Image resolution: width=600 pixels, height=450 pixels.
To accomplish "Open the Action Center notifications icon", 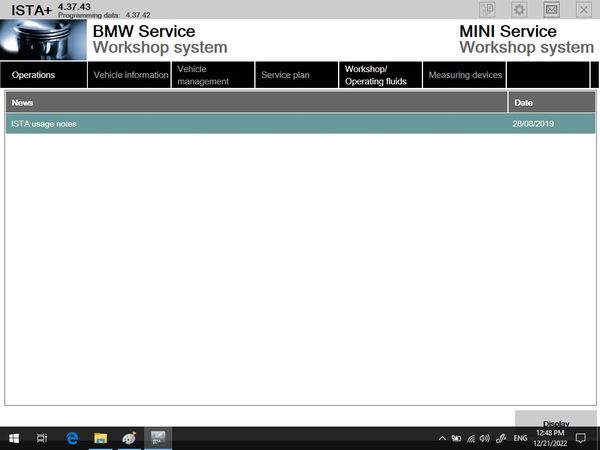I will point(581,438).
